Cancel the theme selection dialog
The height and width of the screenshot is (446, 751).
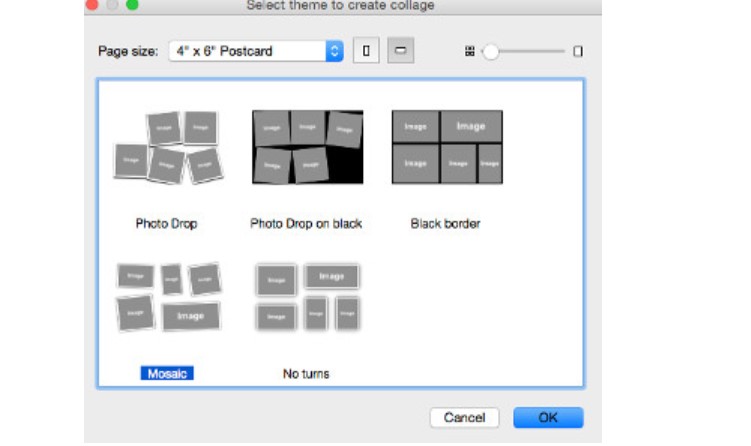pyautogui.click(x=464, y=418)
